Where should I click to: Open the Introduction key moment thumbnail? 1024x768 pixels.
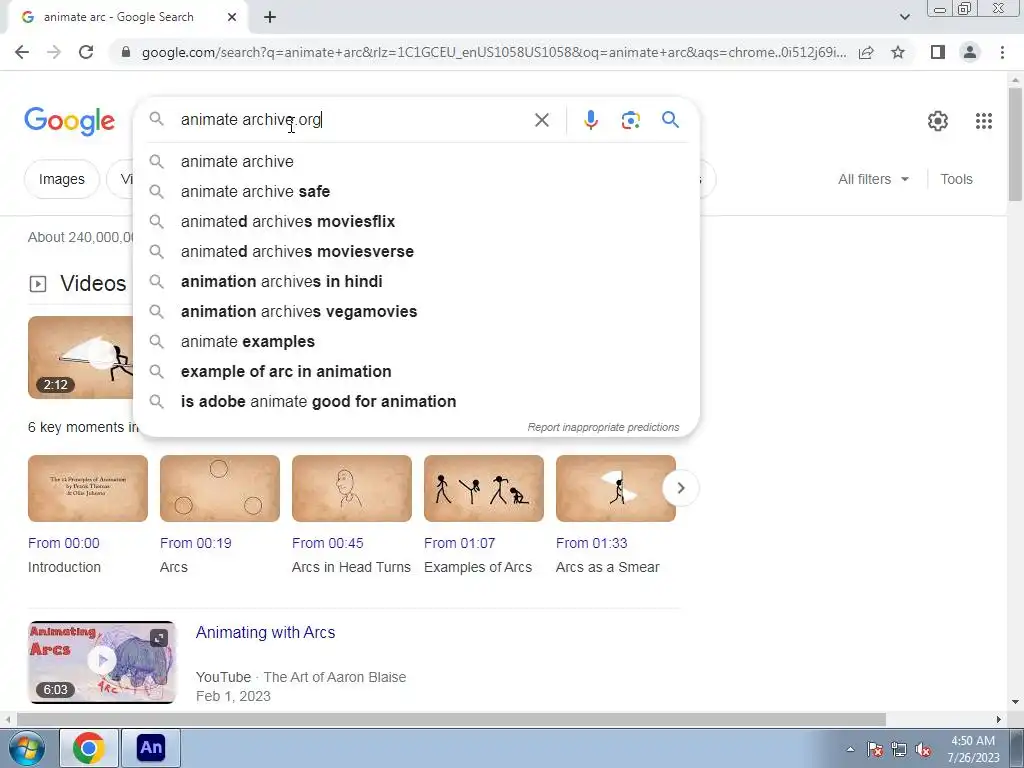pyautogui.click(x=88, y=488)
